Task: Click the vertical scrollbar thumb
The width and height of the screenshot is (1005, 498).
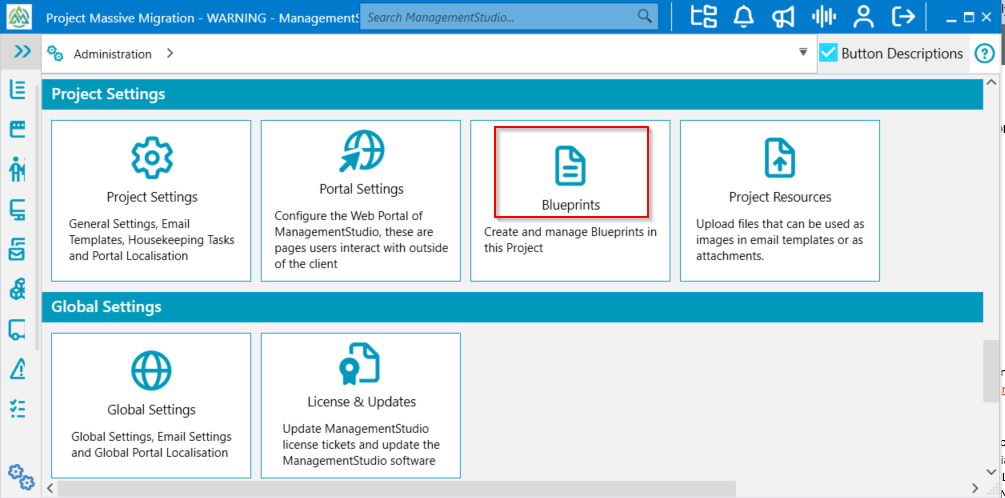Action: (x=991, y=371)
